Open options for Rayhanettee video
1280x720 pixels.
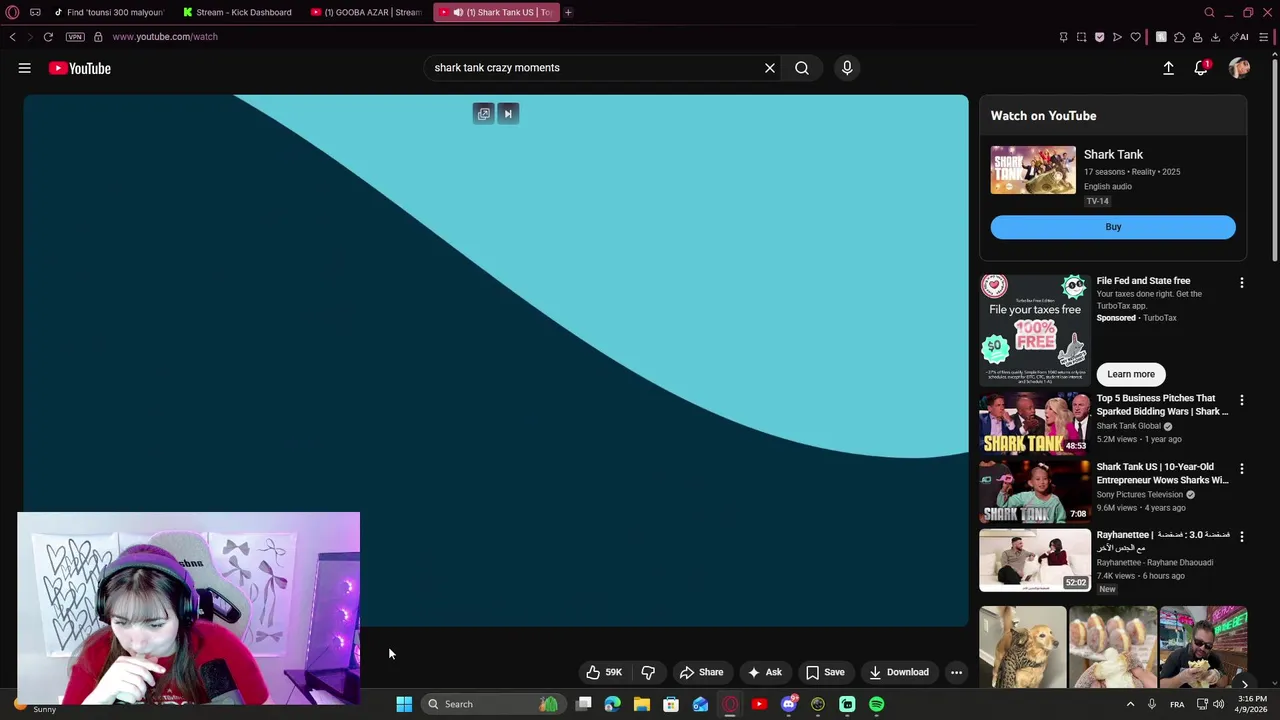1242,536
